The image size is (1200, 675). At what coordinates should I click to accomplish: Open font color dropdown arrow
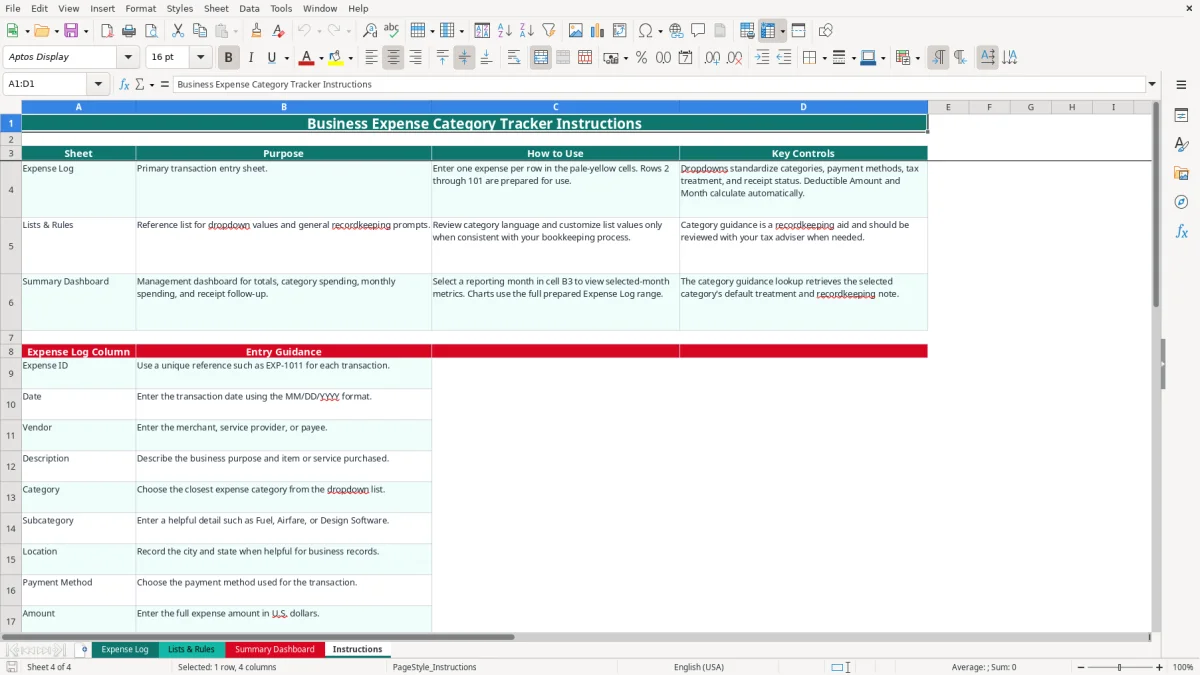point(321,58)
